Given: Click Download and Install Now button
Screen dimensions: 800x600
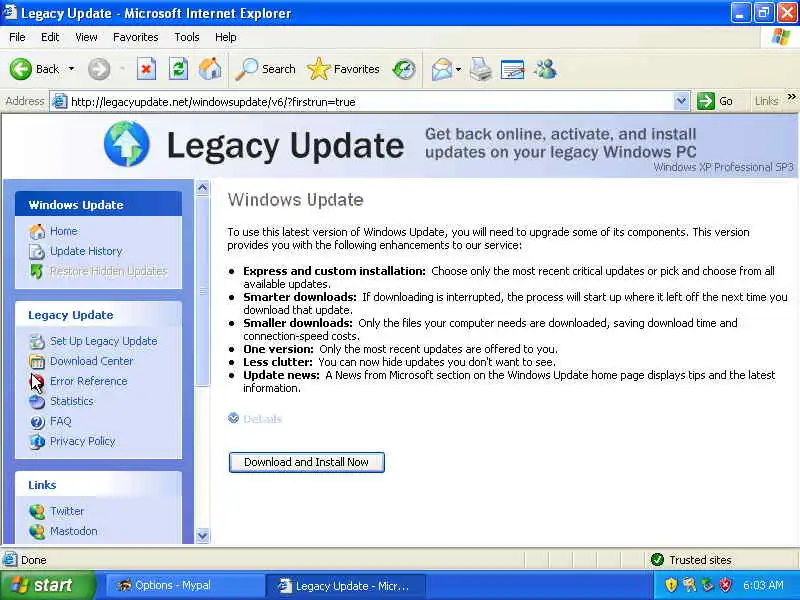Looking at the screenshot, I should tap(306, 462).
